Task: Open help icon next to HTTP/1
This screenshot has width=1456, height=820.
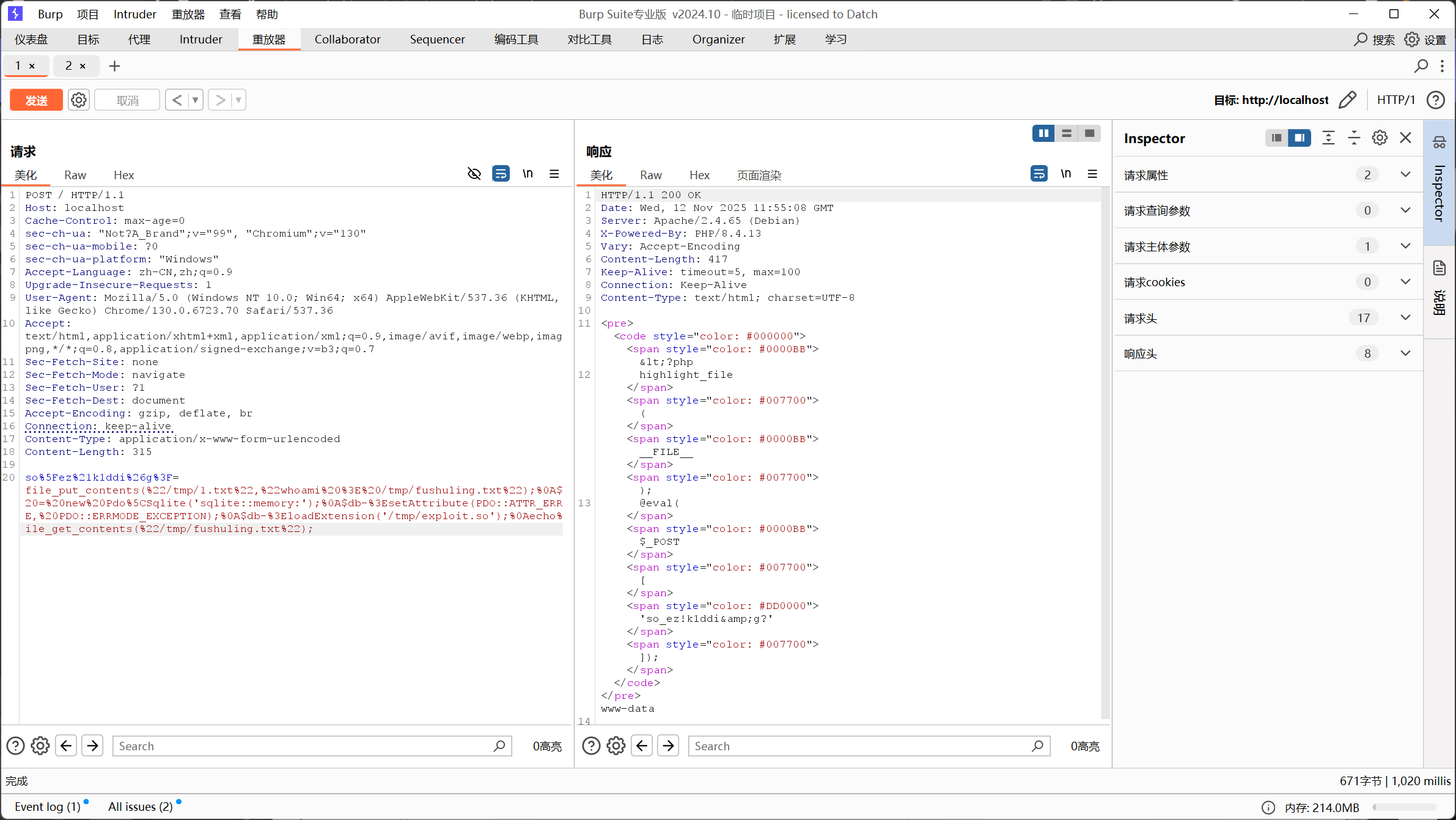Action: click(1436, 100)
